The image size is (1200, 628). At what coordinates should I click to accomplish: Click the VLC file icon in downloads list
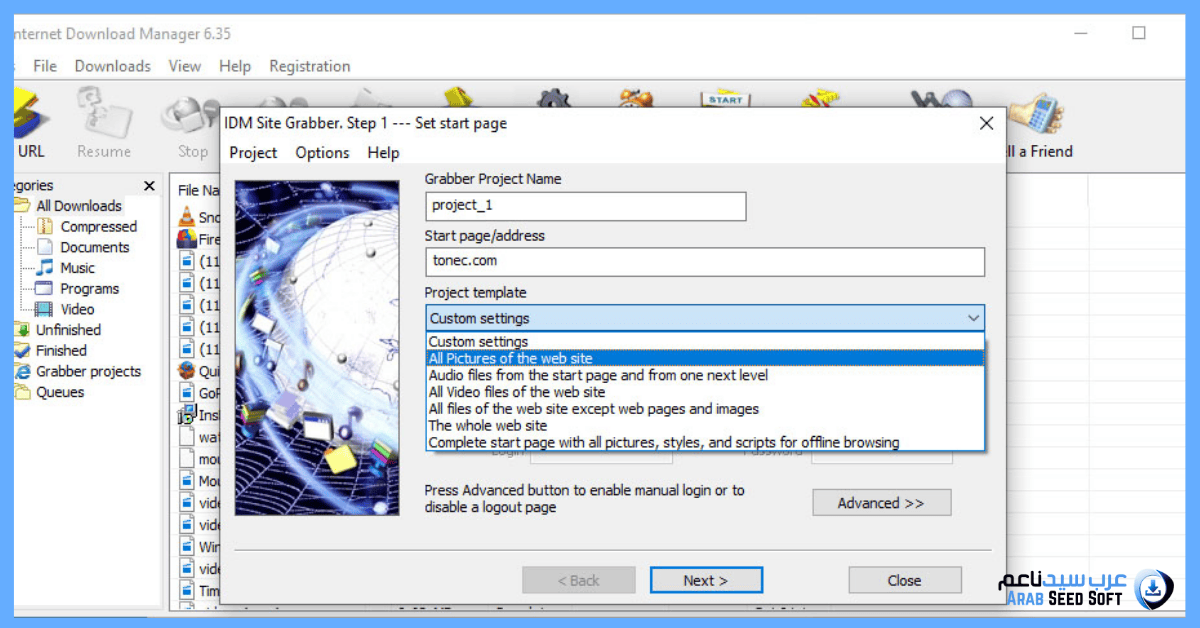pos(189,217)
